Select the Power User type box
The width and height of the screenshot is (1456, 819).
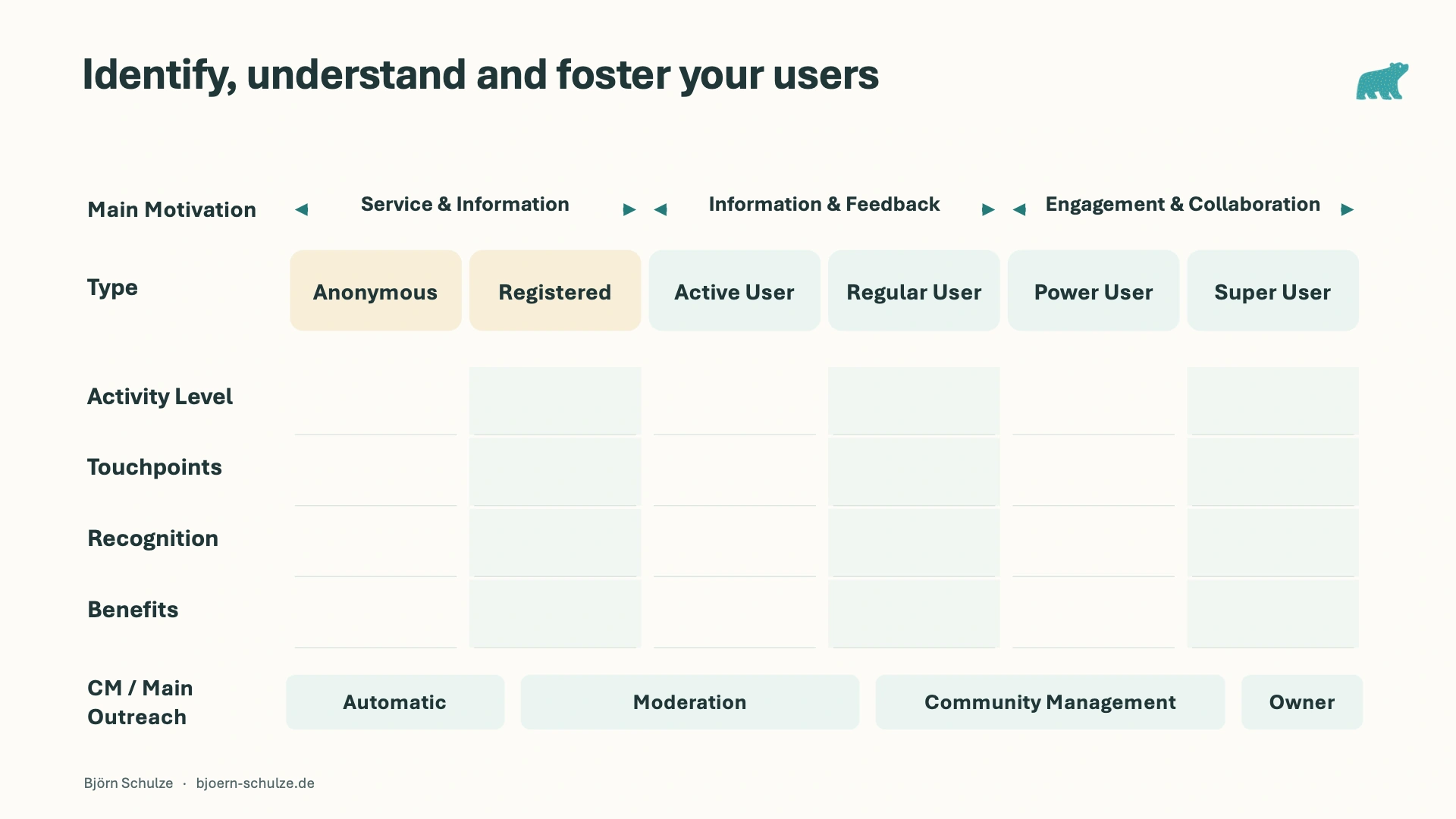coord(1094,290)
